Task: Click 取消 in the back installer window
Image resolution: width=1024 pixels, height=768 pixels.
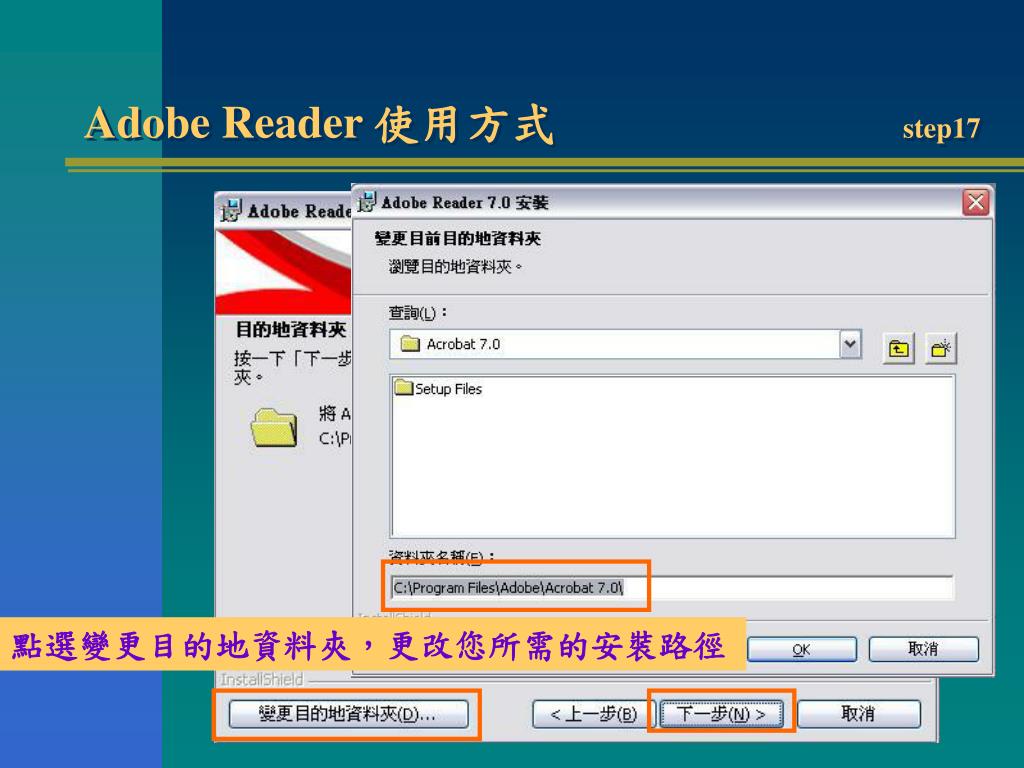Action: tap(859, 714)
